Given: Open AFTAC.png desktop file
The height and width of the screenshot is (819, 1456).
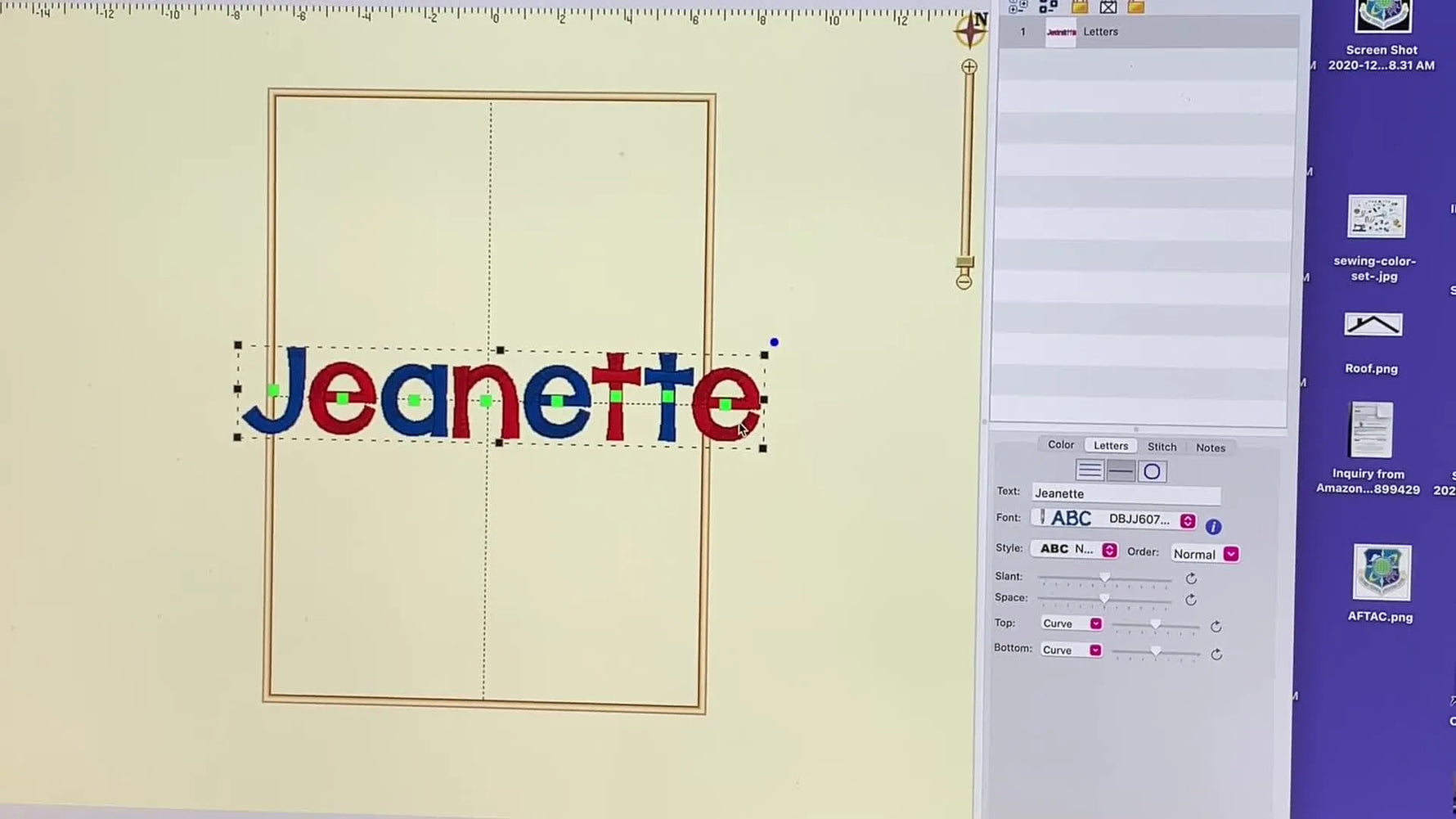Looking at the screenshot, I should [1381, 584].
